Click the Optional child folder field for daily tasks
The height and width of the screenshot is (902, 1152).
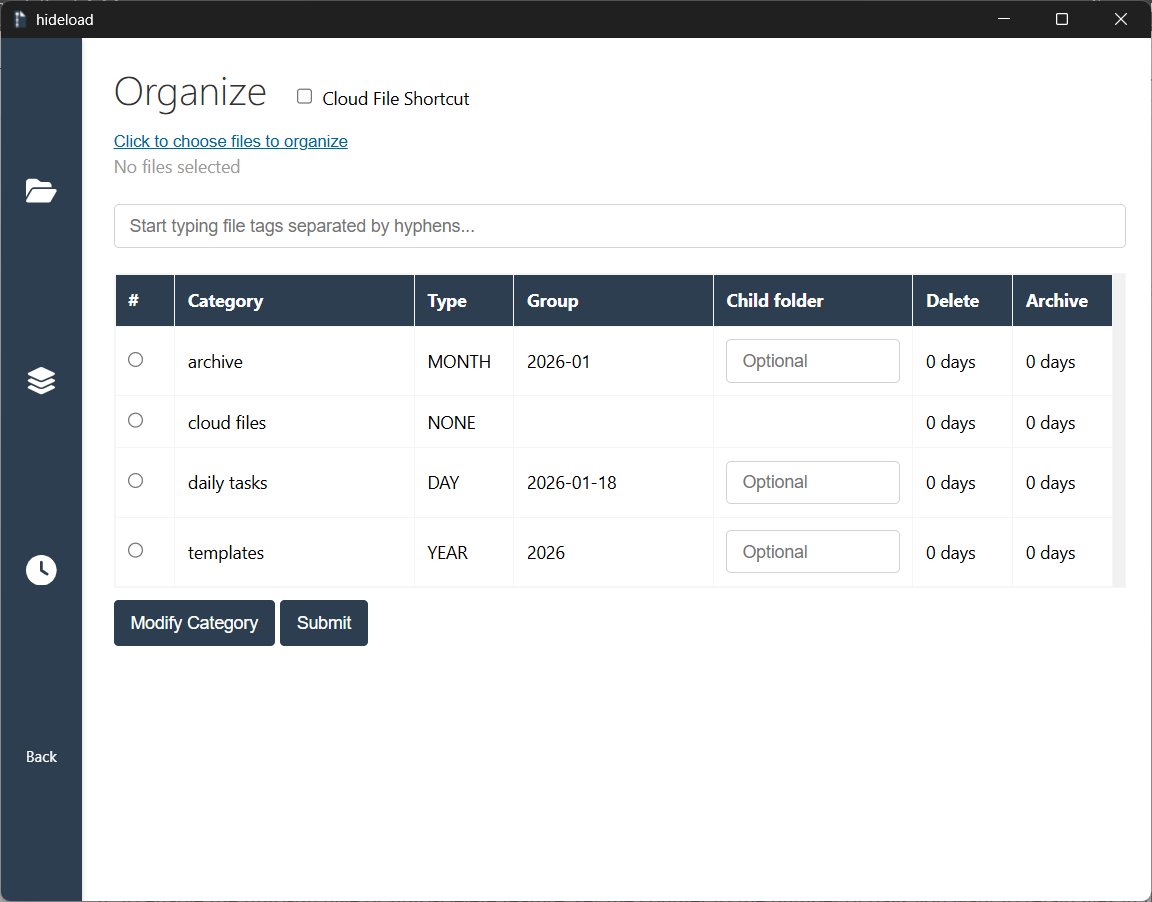[812, 482]
